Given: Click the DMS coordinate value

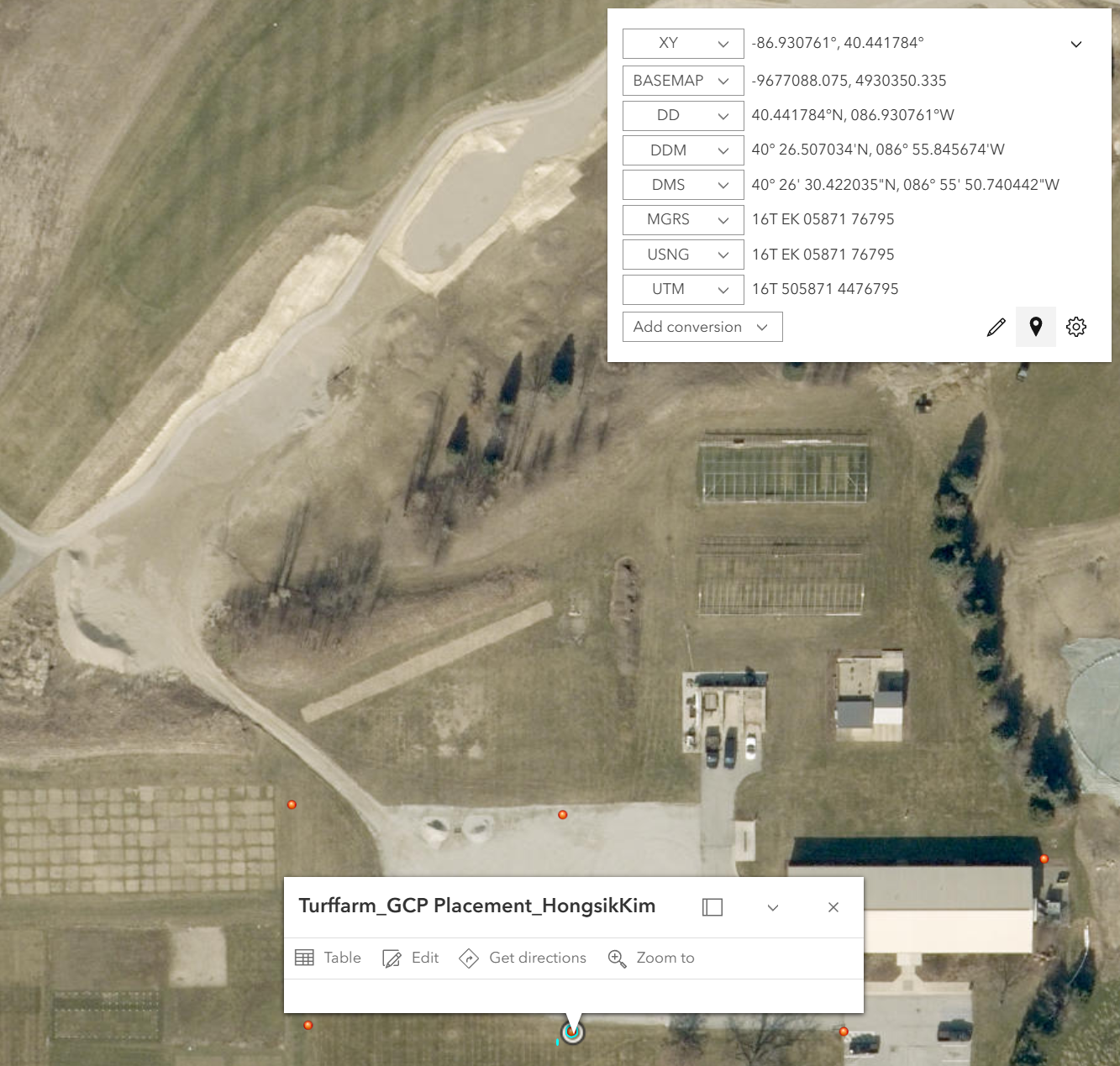Looking at the screenshot, I should [906, 185].
